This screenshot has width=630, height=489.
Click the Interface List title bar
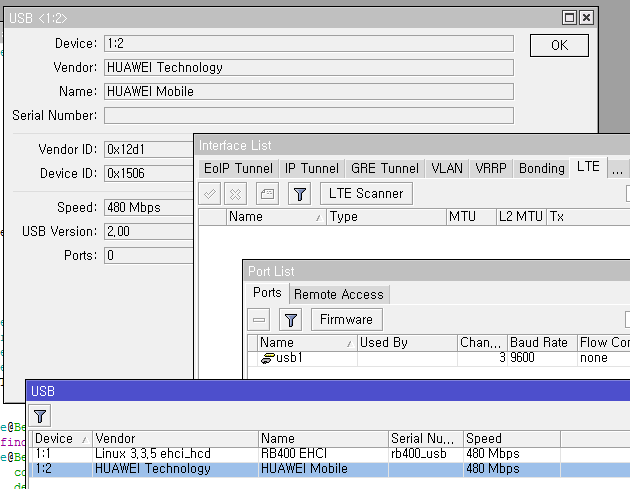412,145
